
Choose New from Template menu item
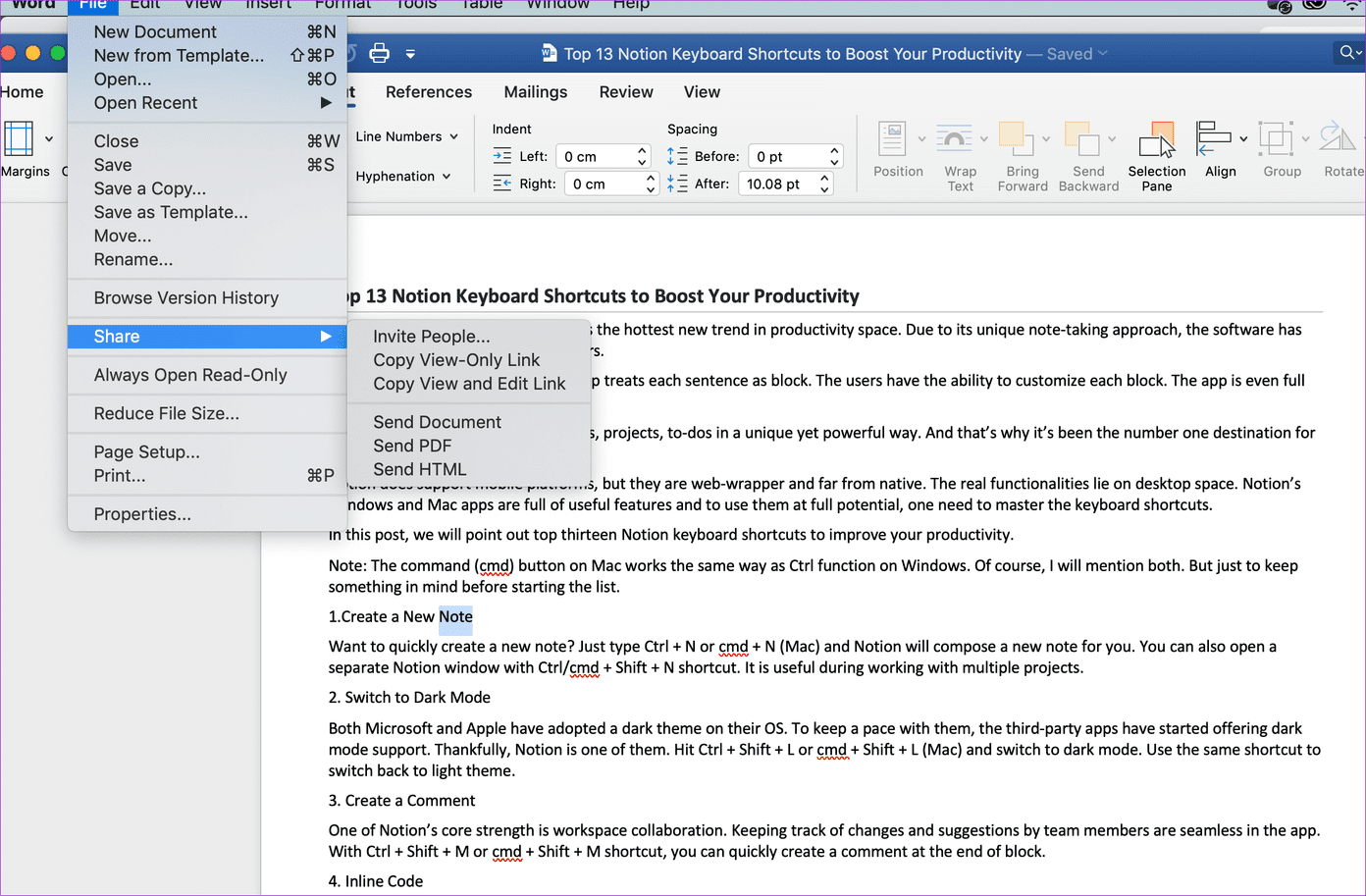point(207,55)
